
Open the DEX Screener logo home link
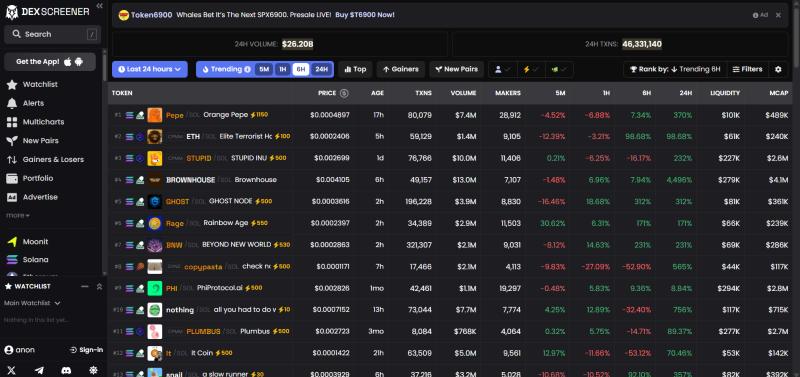pyautogui.click(x=47, y=12)
